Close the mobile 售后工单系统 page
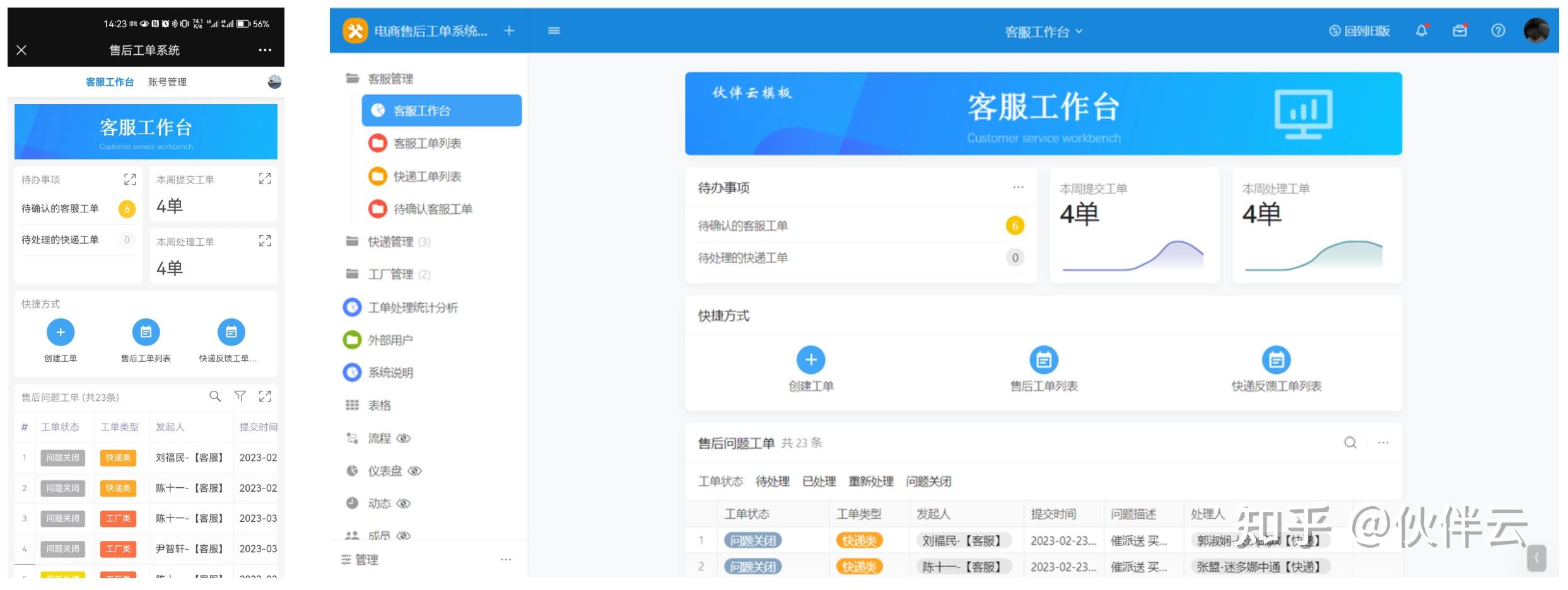 click(x=21, y=50)
